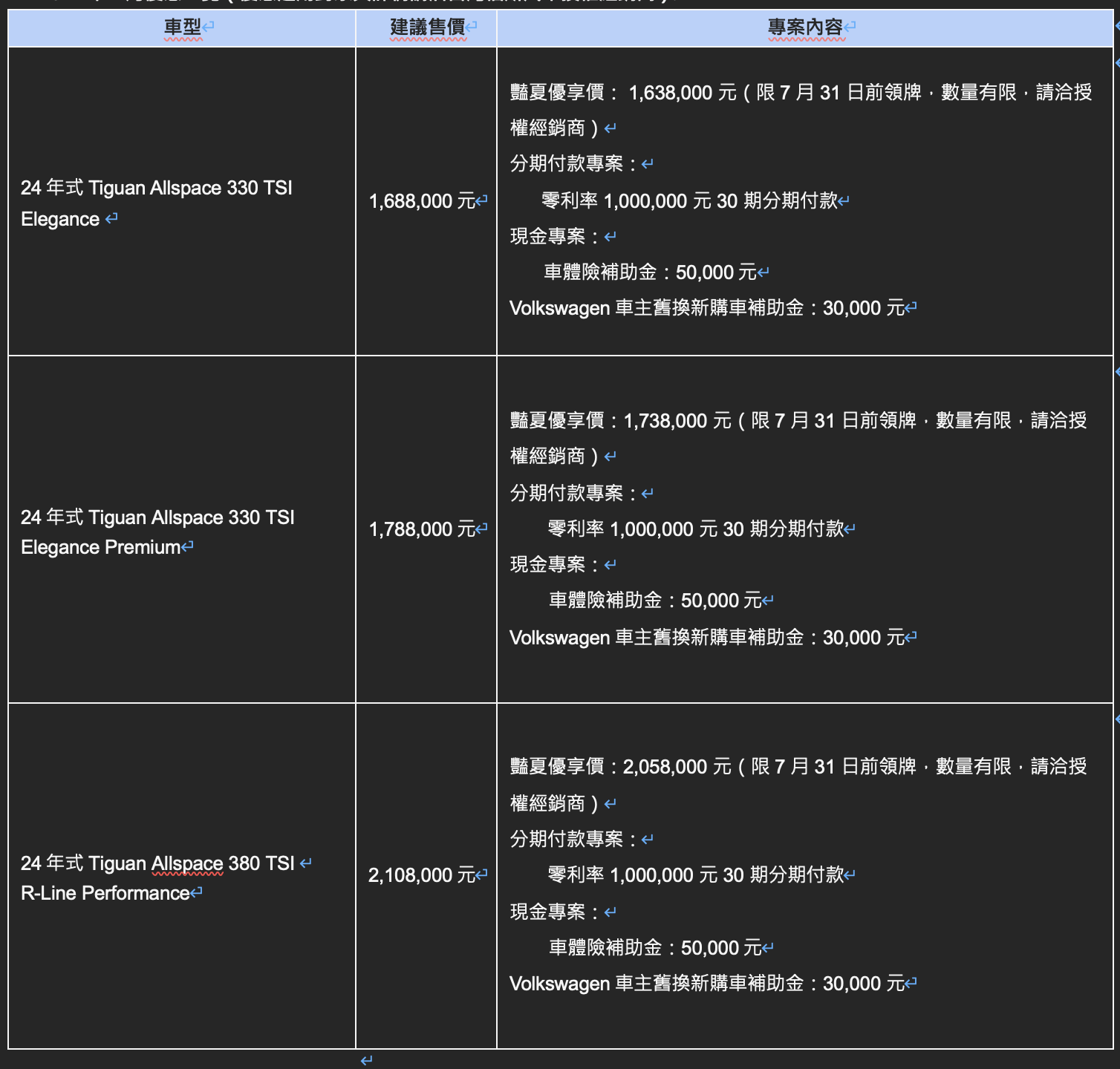The width and height of the screenshot is (1120, 1069).
Task: Click the 建議售價 column header cell
Action: point(427,27)
